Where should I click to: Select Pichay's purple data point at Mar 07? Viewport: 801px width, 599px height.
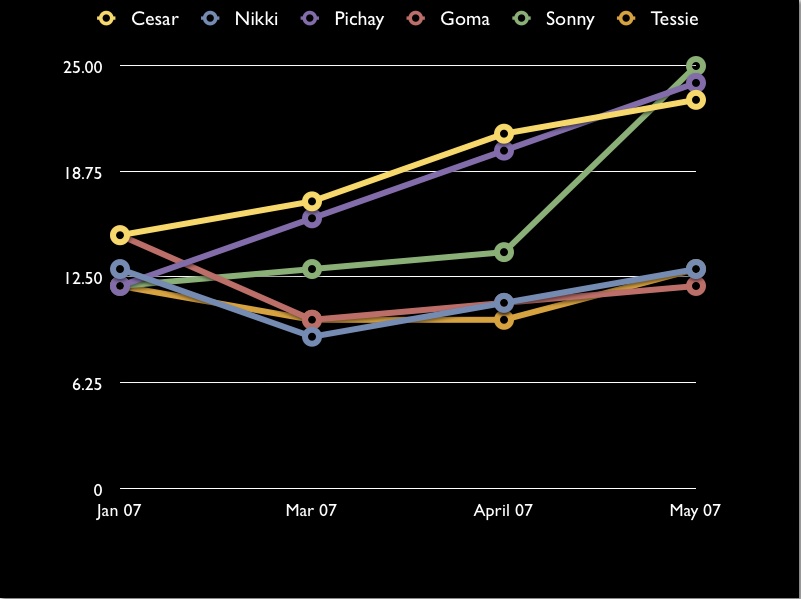[x=312, y=218]
